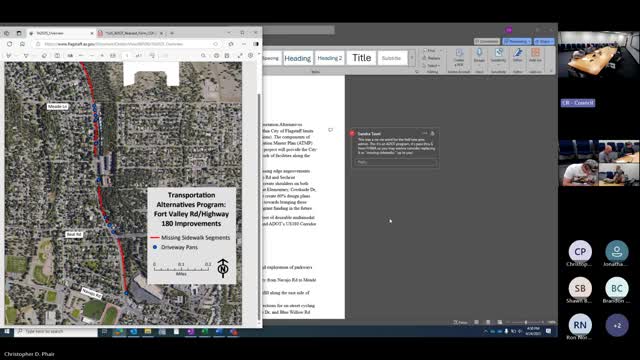Select the PDF erase tool
Screen dimensions: 640x360
(x=44, y=56)
